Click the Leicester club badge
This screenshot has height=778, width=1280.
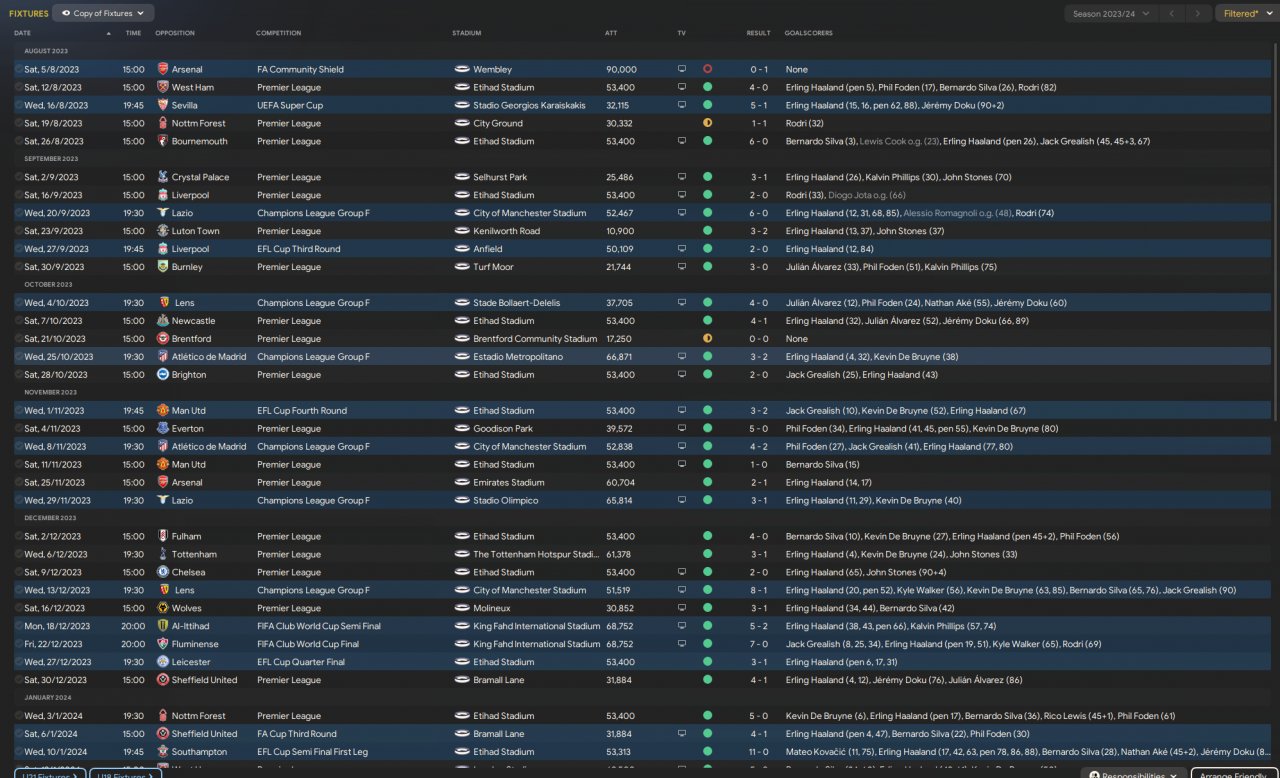point(163,662)
